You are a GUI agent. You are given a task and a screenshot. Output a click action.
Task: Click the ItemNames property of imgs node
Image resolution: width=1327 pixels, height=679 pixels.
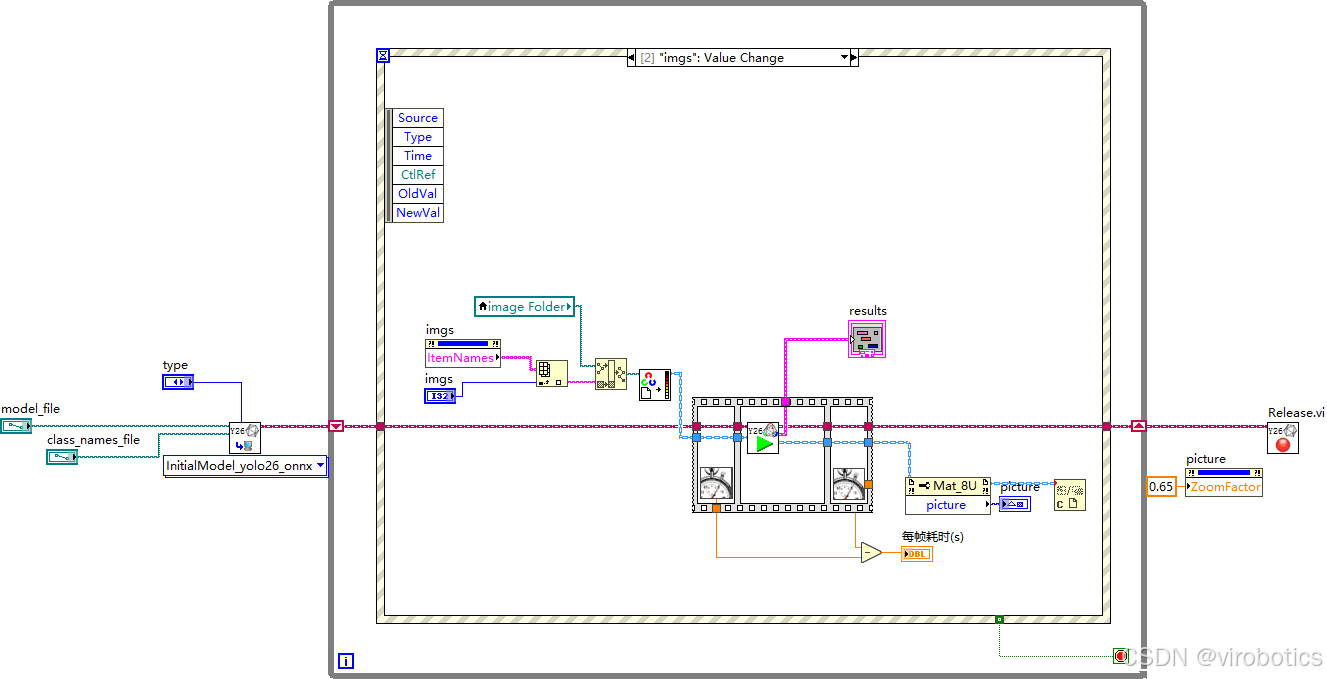[x=463, y=358]
